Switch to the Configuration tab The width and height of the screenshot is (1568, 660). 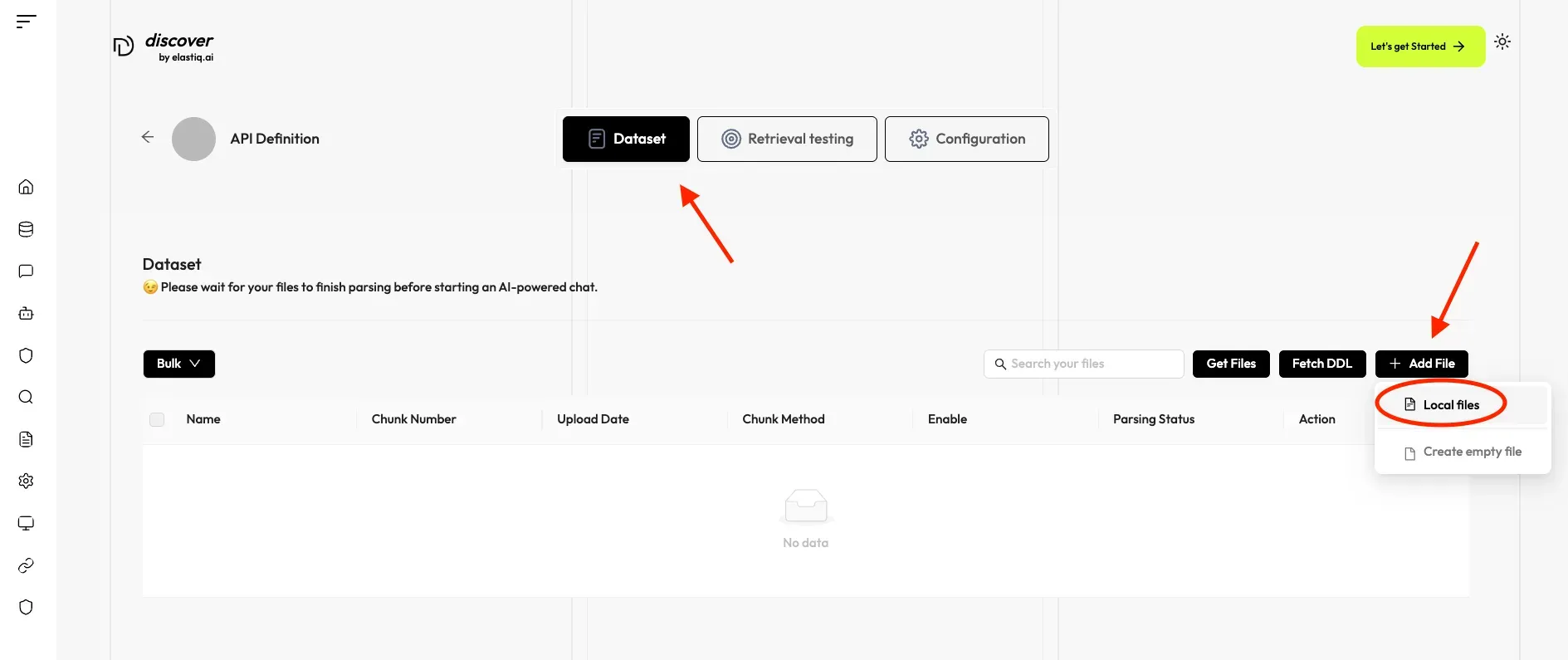click(966, 139)
